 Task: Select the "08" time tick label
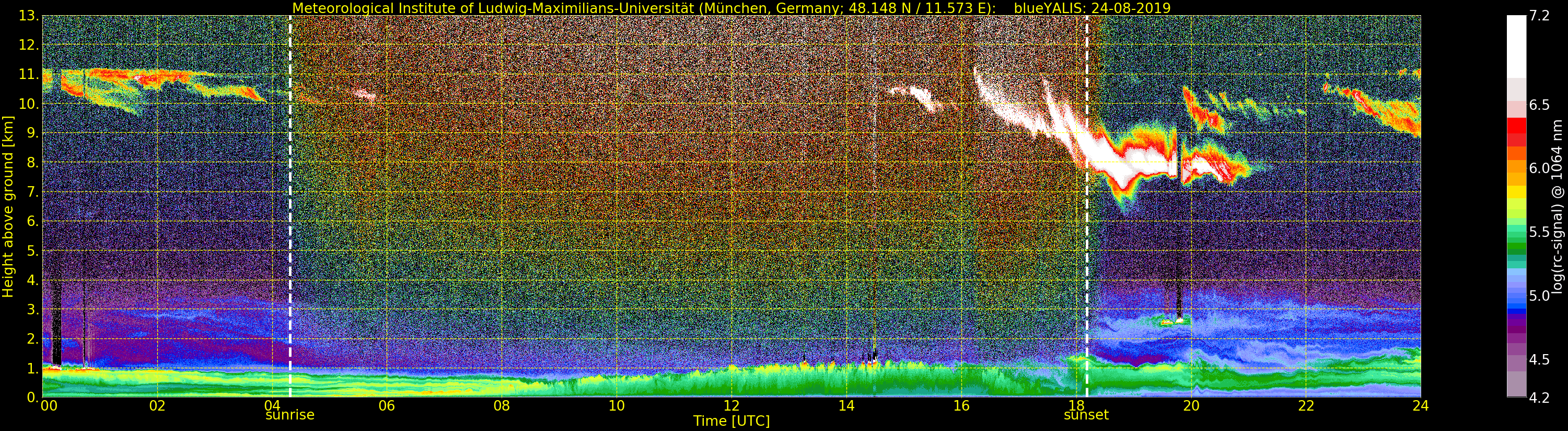502,406
